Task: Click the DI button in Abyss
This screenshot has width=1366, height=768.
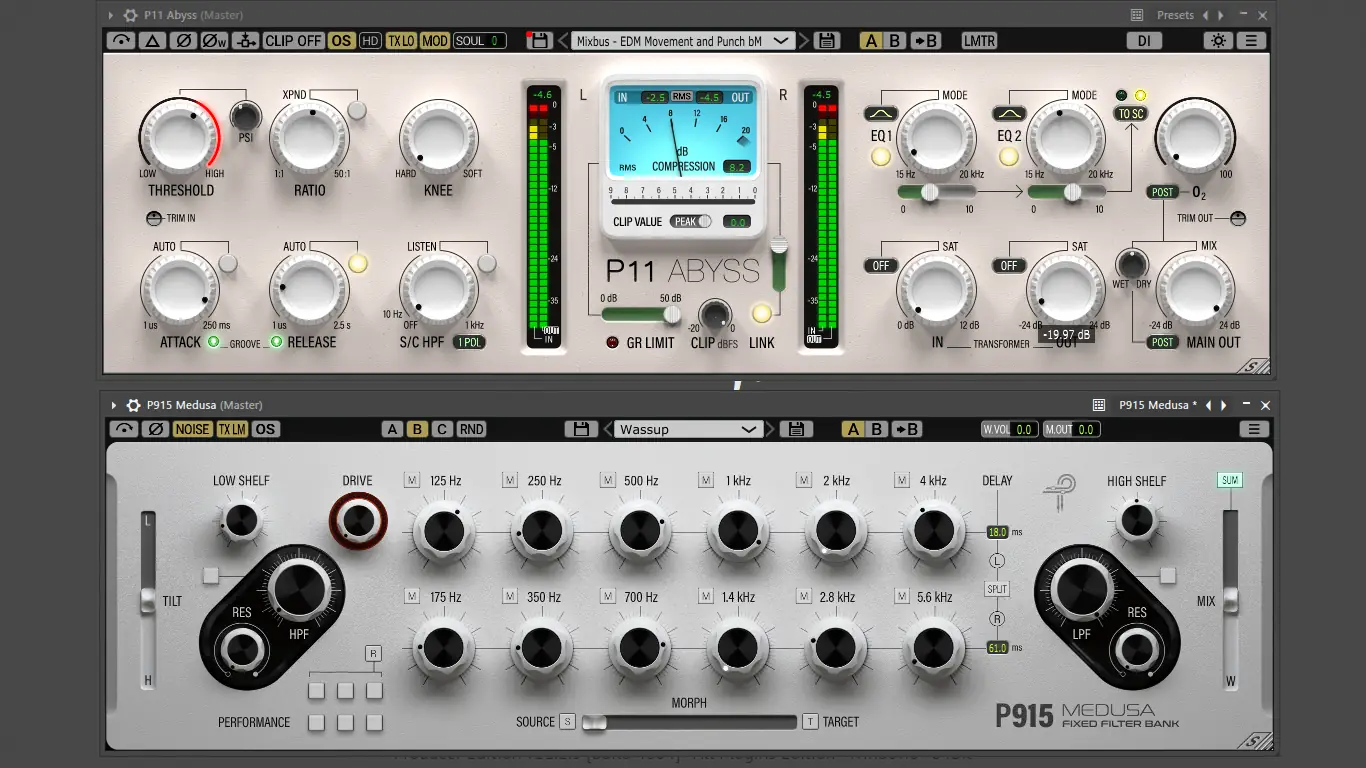Action: point(1144,41)
